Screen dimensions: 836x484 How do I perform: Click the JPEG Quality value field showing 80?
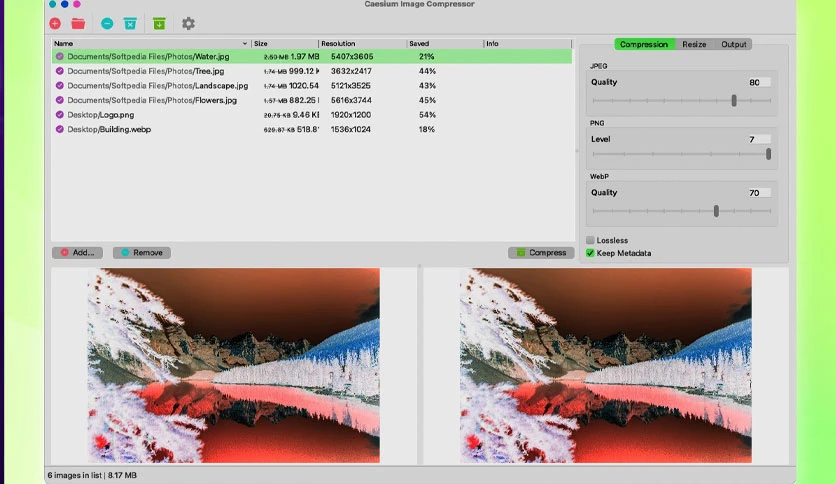pos(758,82)
